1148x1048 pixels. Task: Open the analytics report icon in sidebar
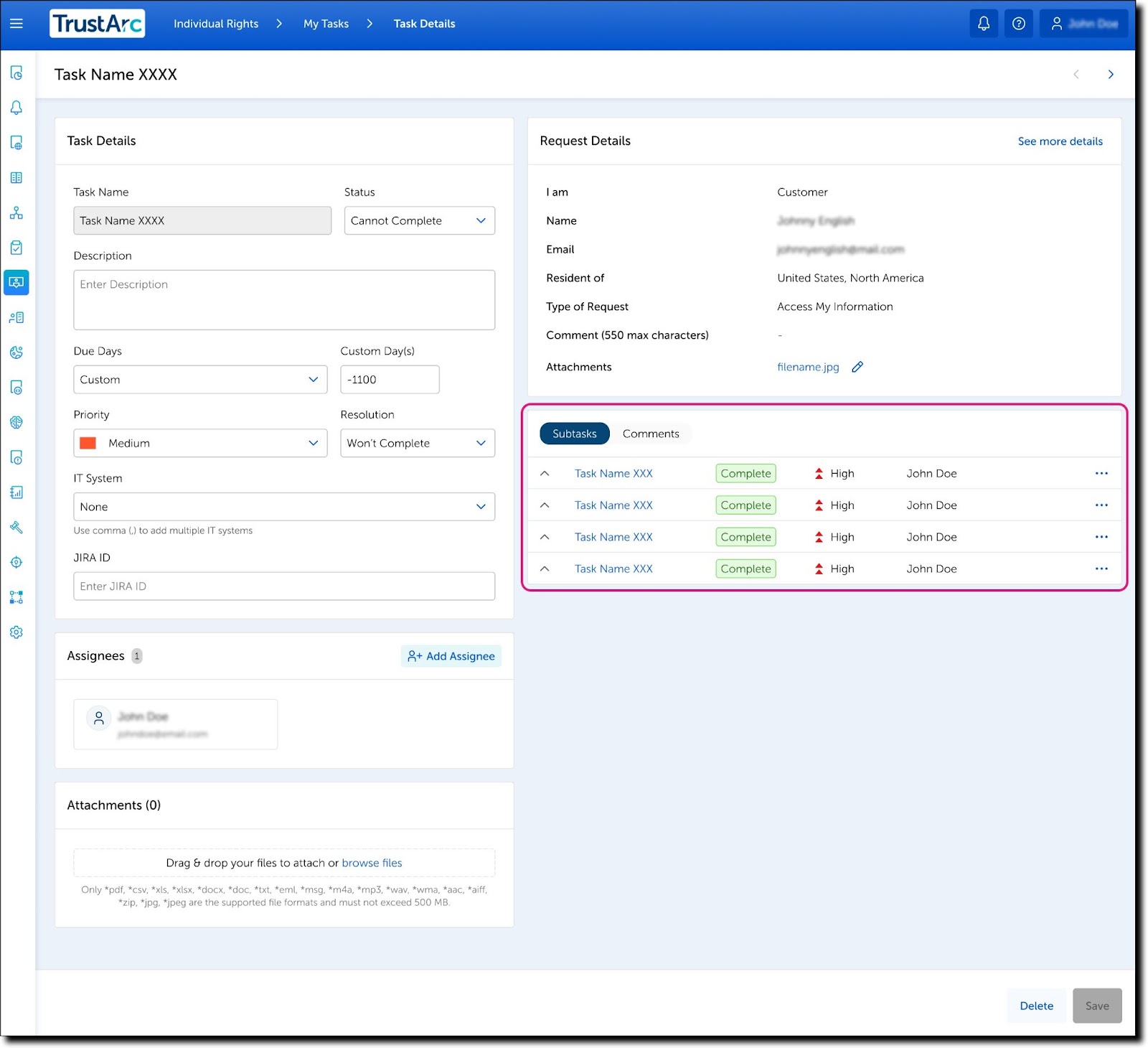[x=16, y=492]
